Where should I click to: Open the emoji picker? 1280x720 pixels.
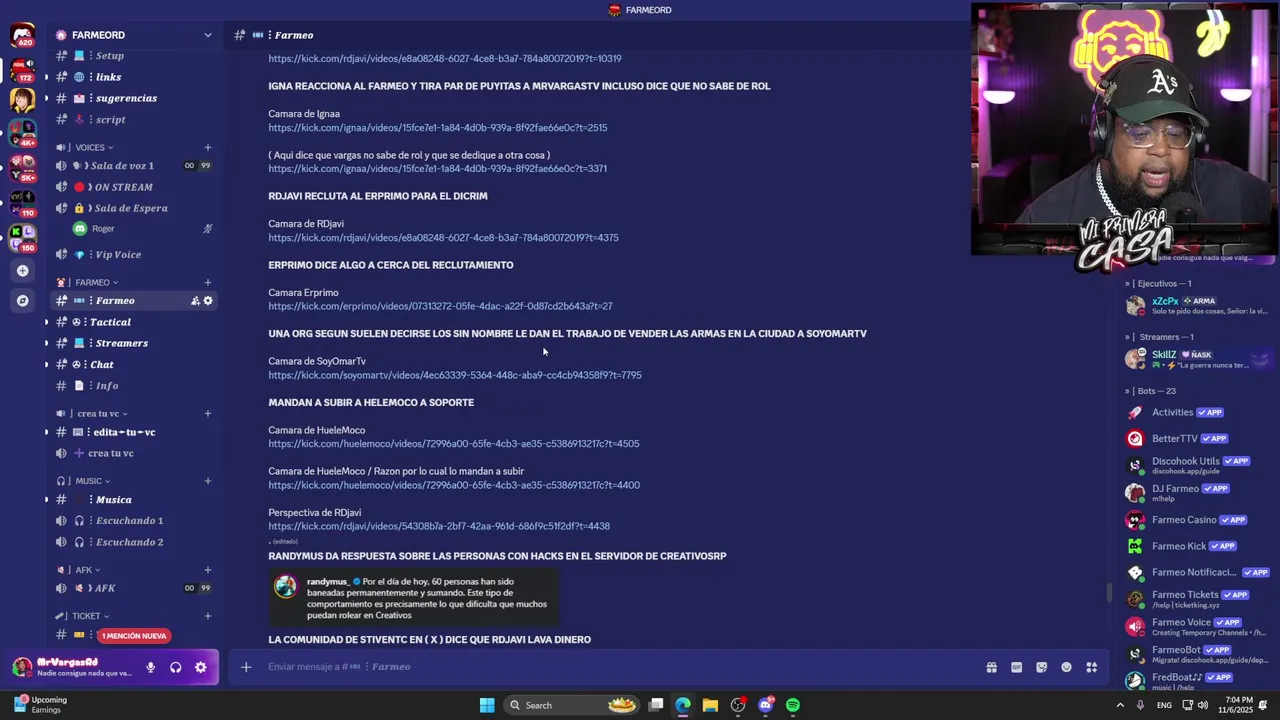click(1066, 667)
